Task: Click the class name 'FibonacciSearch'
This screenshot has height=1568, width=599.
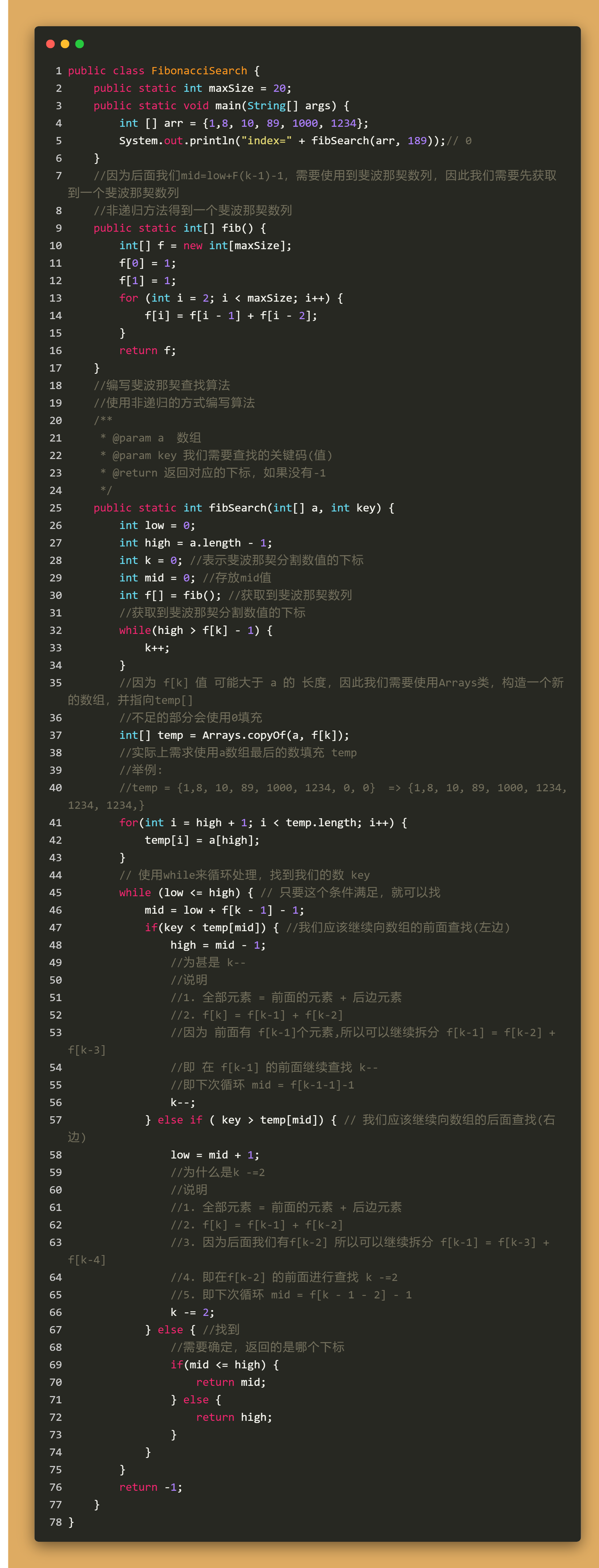Action: click(199, 71)
